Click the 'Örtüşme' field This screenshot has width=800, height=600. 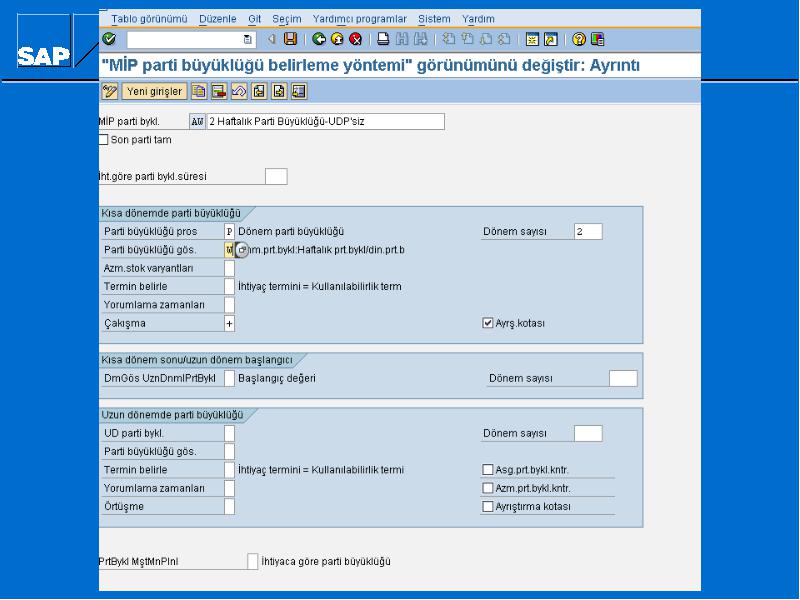(230, 507)
